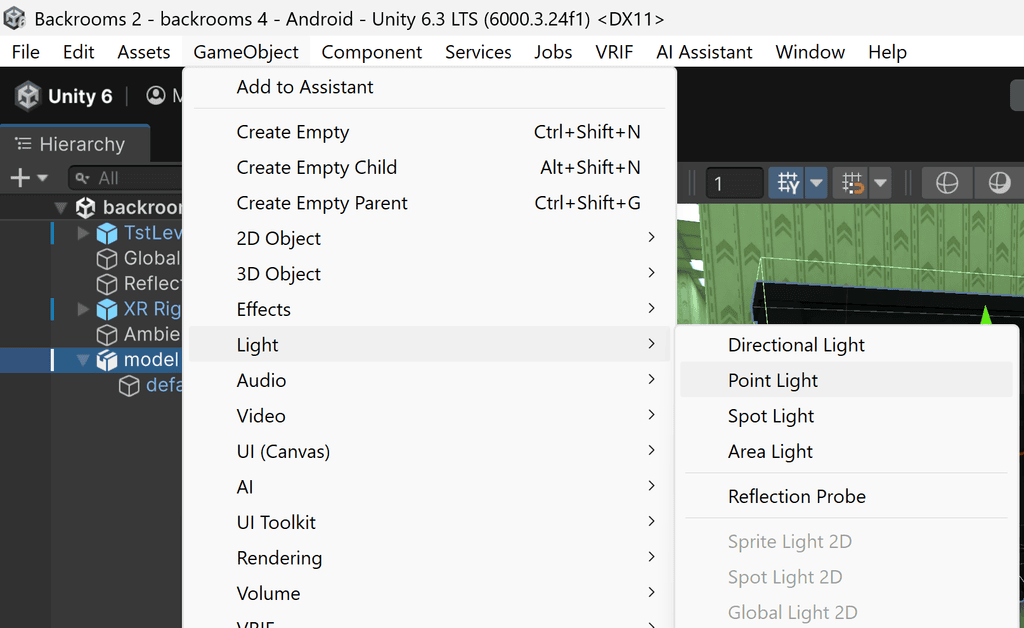Select the TstLev prefab cube icon
The height and width of the screenshot is (628, 1024).
click(x=106, y=233)
